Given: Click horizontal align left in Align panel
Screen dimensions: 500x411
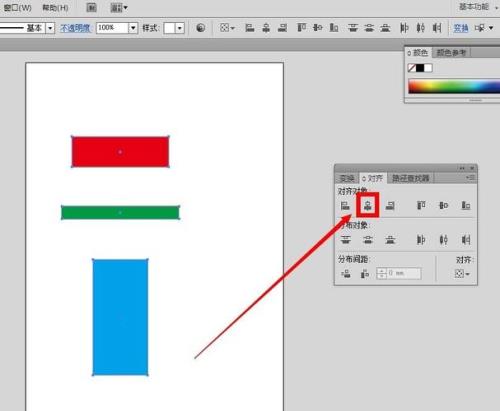Looking at the screenshot, I should [x=345, y=206].
